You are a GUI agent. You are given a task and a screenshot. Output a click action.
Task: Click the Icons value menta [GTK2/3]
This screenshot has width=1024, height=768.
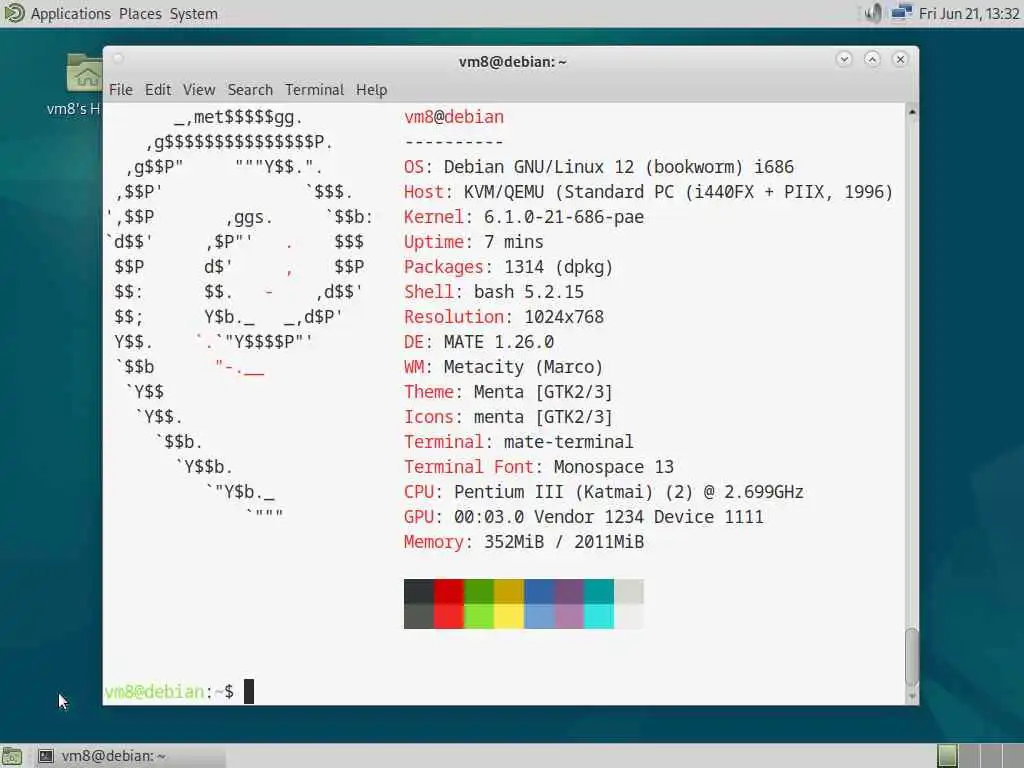[x=543, y=417]
